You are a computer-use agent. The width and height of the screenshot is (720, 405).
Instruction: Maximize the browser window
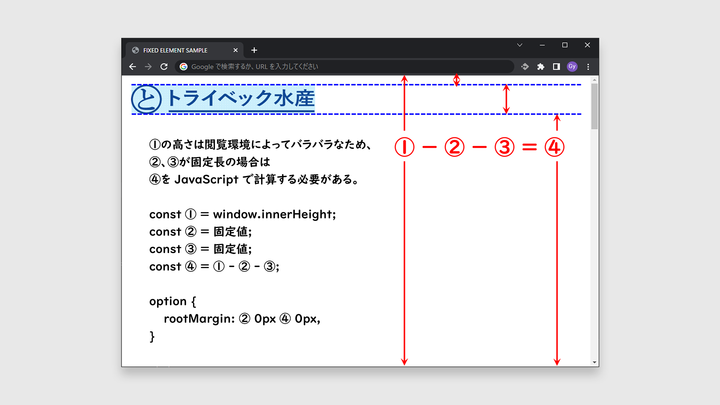tap(564, 45)
